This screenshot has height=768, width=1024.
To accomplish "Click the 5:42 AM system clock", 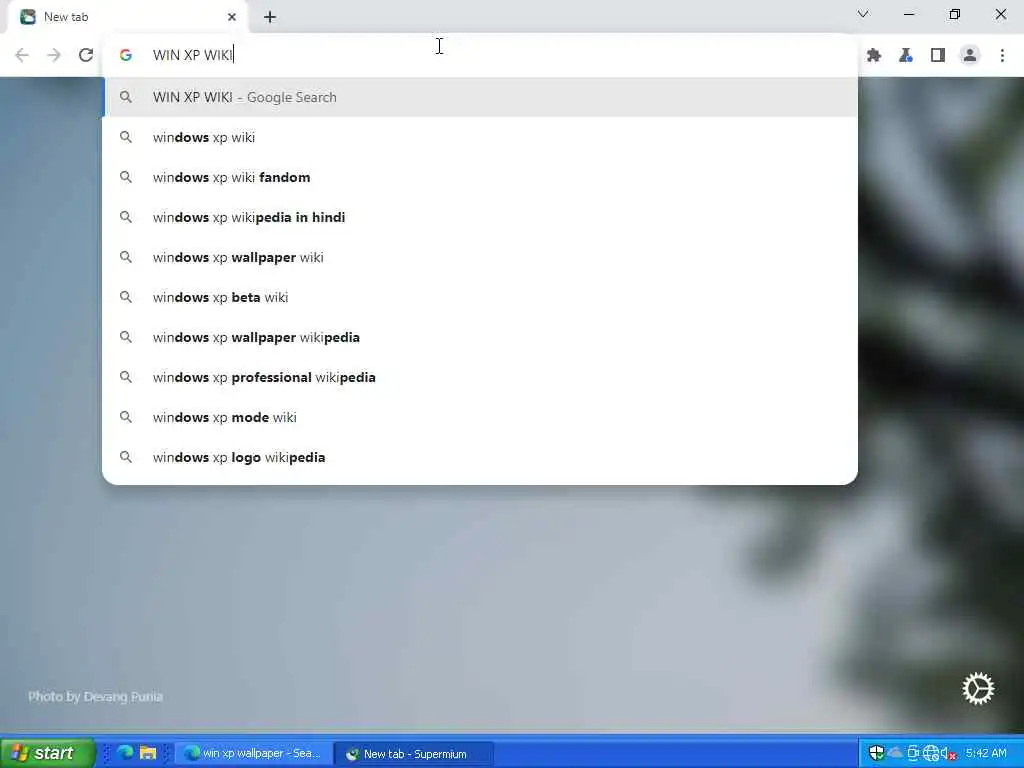I will pyautogui.click(x=986, y=753).
